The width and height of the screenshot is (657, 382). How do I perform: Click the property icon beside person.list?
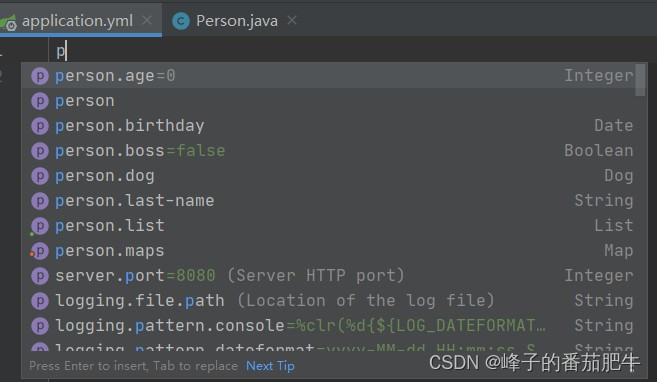40,226
